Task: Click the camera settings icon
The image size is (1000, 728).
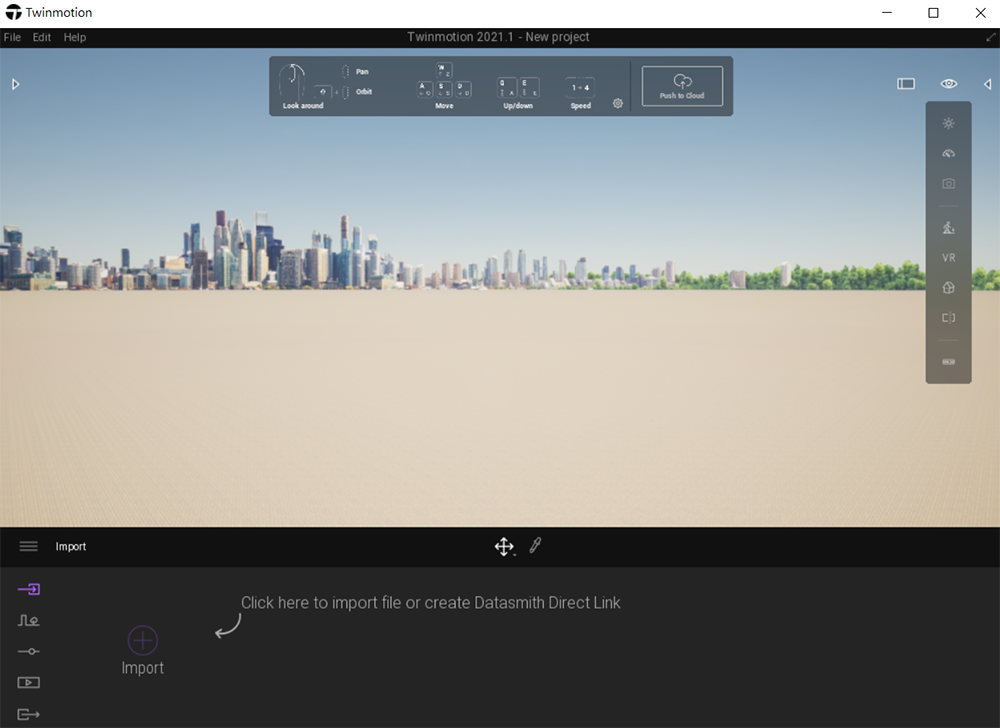Action: [948, 184]
